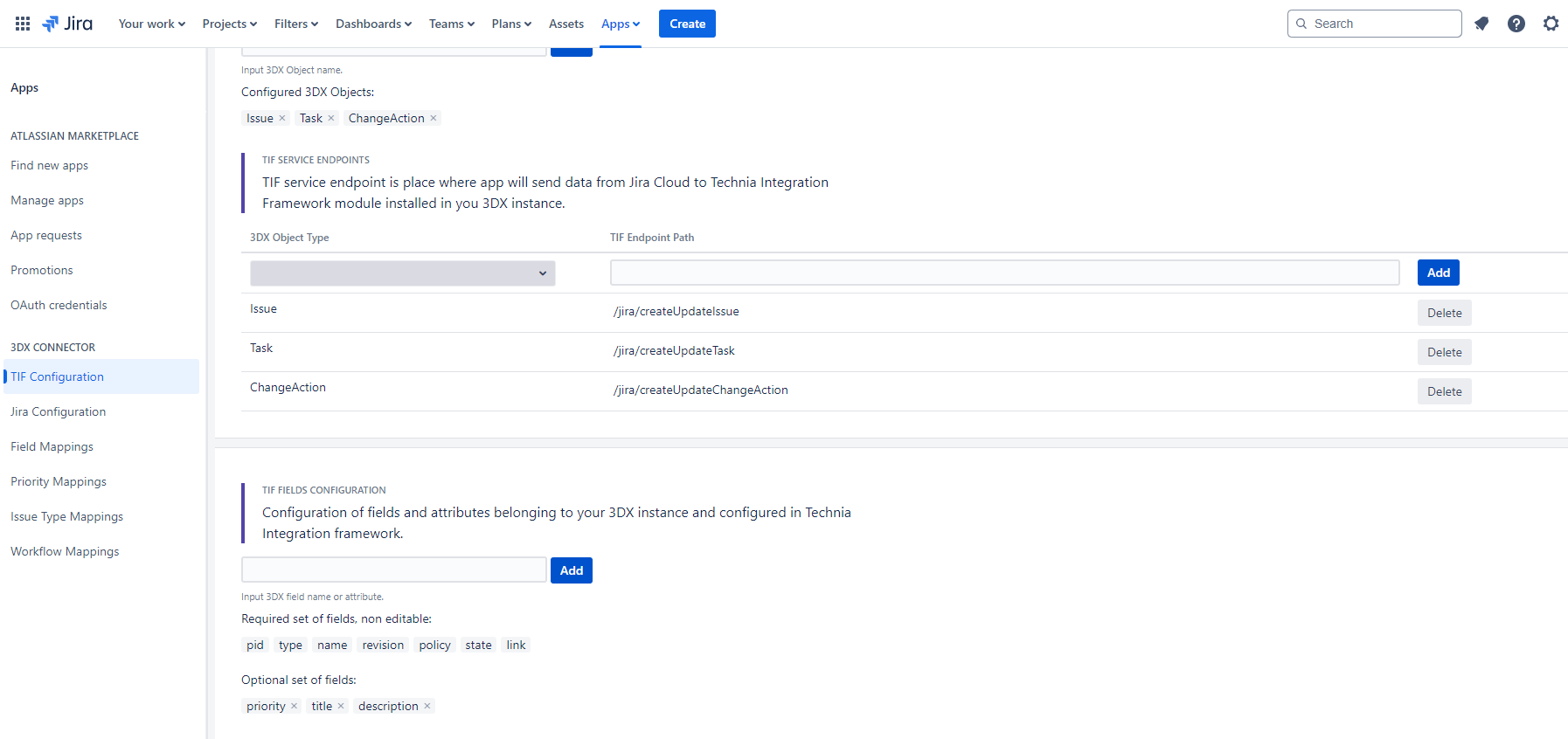1568x739 pixels.
Task: Remove the Task 3DX object tag
Action: tap(331, 118)
